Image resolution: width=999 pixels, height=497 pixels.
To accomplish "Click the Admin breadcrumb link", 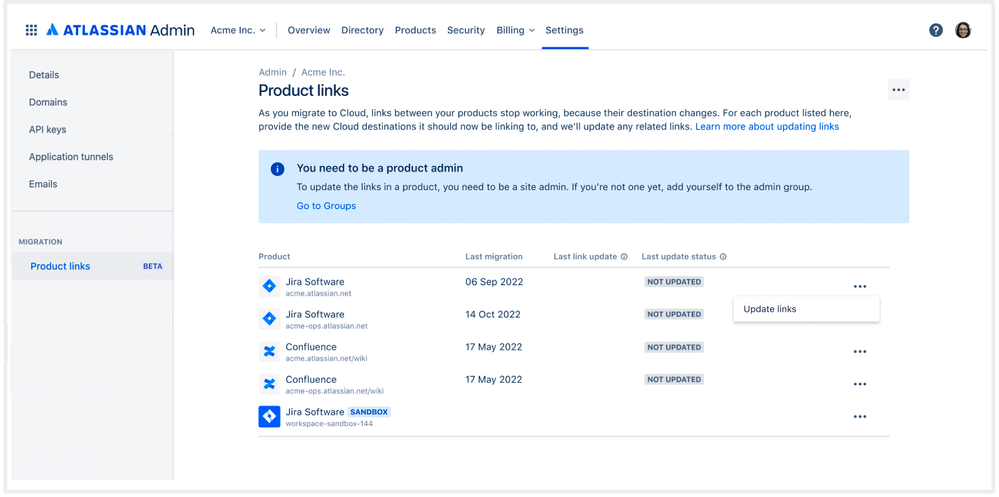I will coord(273,73).
